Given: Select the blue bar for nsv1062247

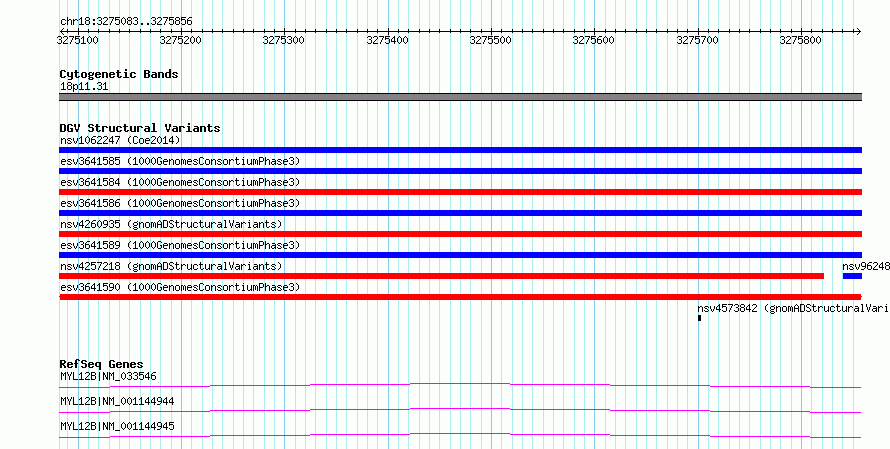Looking at the screenshot, I should 460,150.
